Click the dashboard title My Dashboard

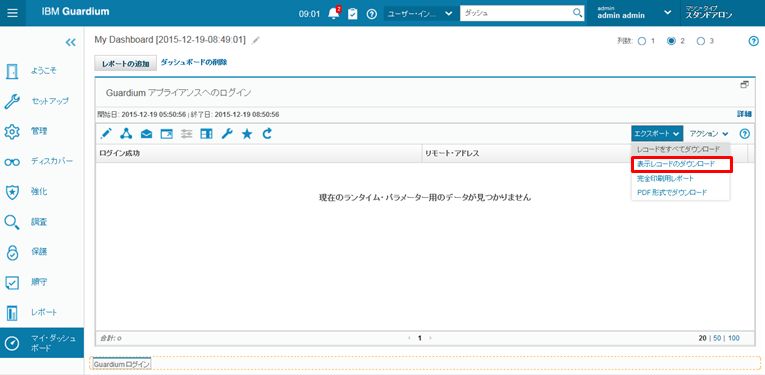click(x=170, y=40)
